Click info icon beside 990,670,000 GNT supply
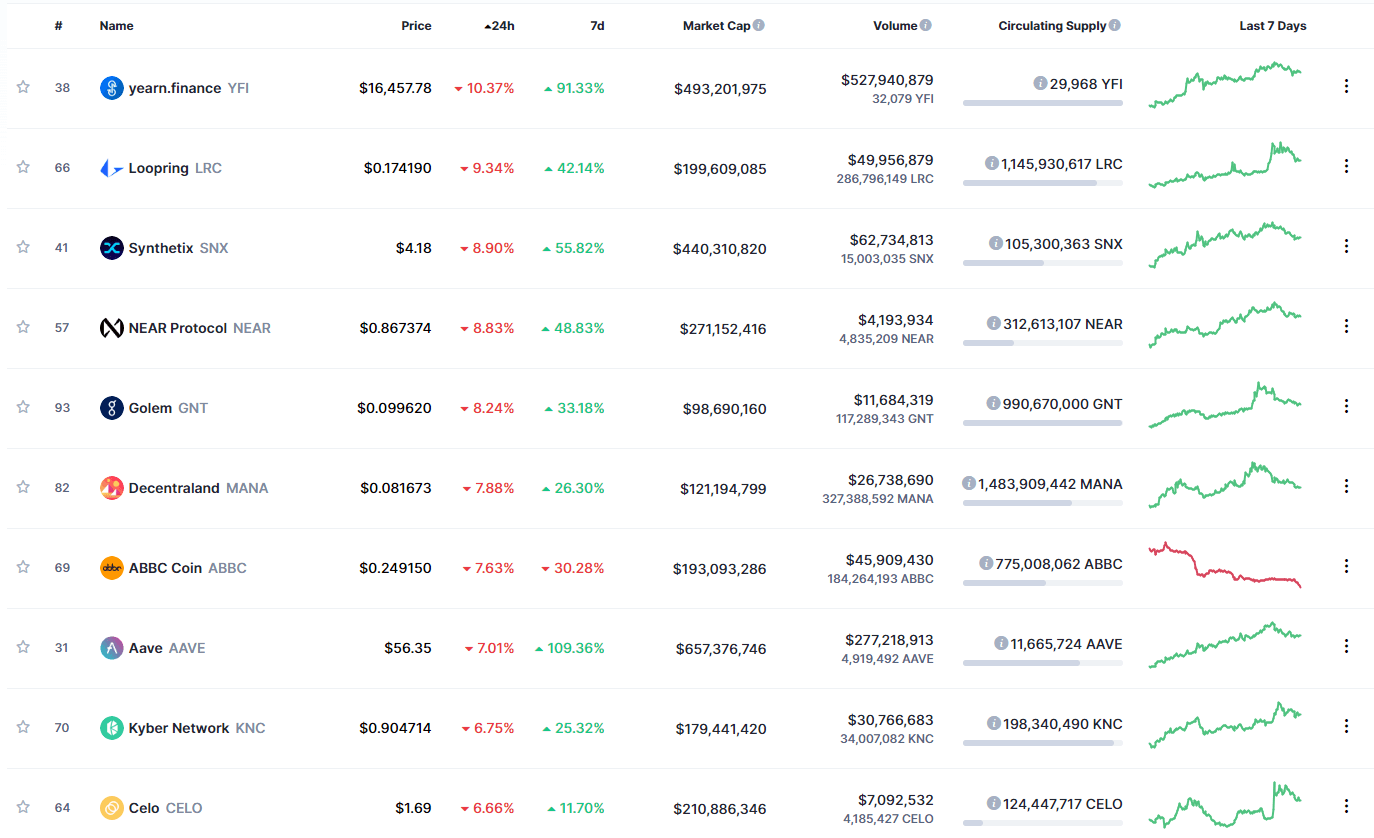 click(x=993, y=403)
